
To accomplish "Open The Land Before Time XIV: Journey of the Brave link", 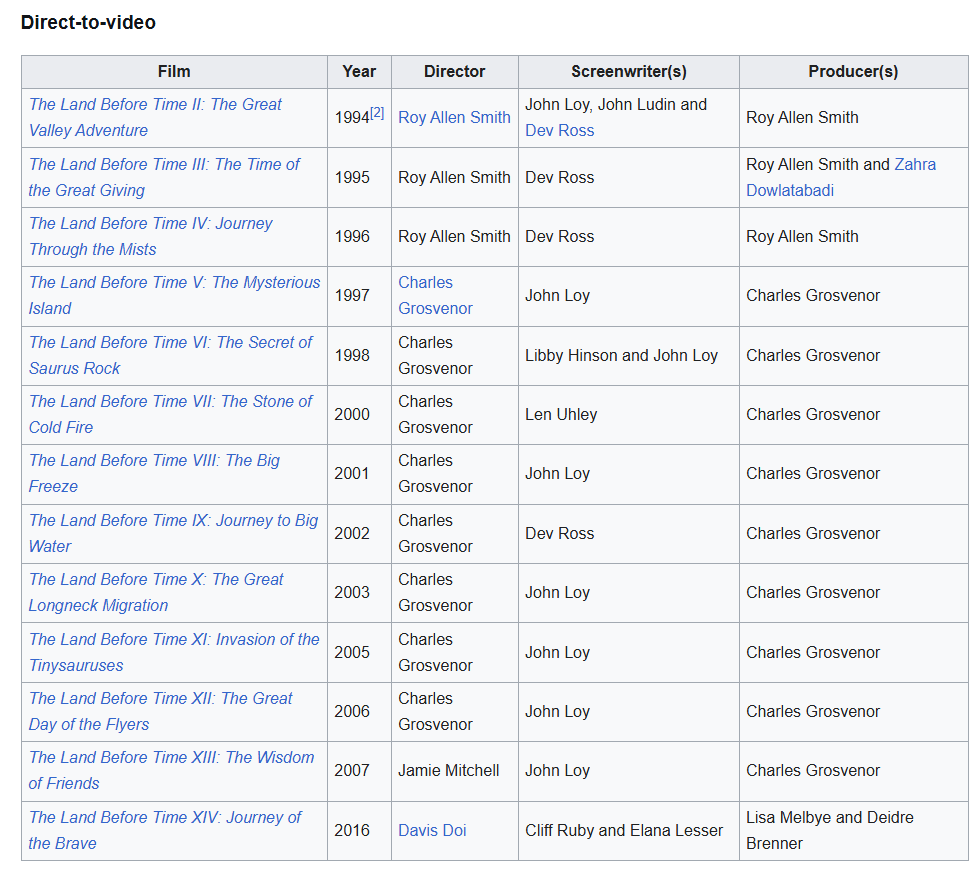I will click(x=165, y=830).
